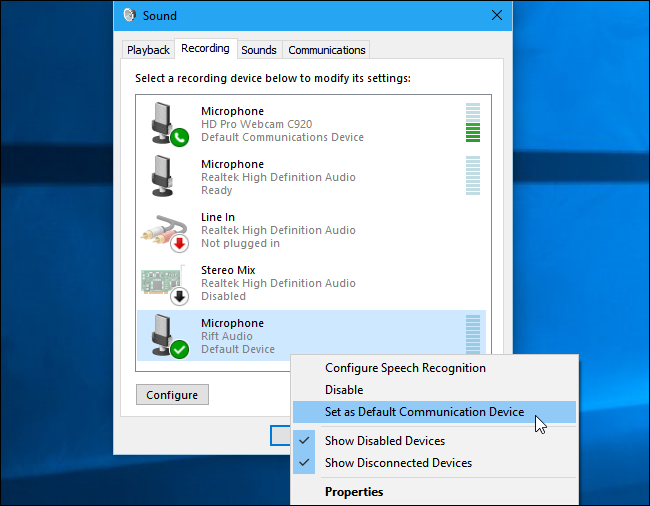The width and height of the screenshot is (650, 506).
Task: Open Properties from the context menu
Action: pyautogui.click(x=354, y=491)
